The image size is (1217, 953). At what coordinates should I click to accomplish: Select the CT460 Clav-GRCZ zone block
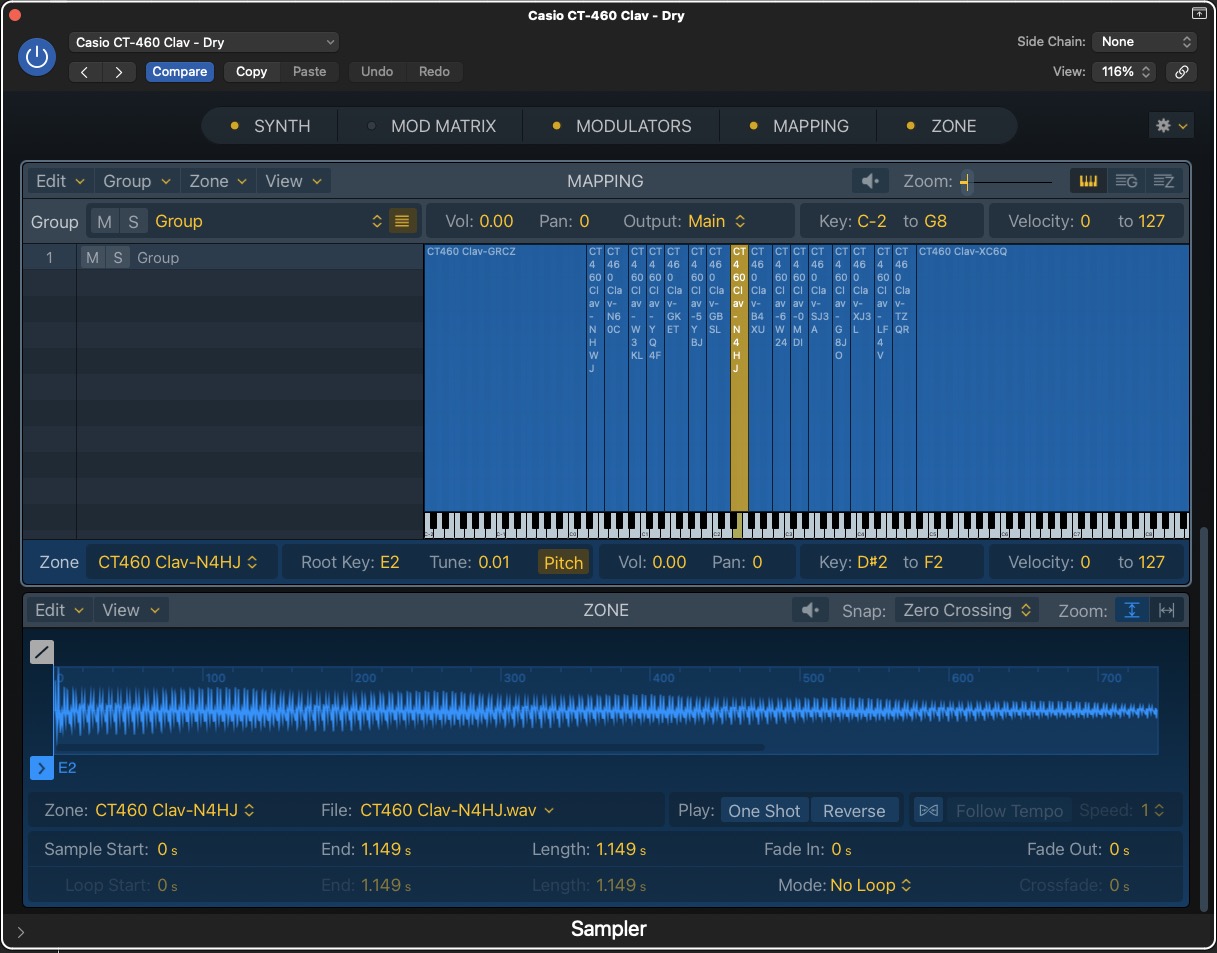[x=505, y=378]
